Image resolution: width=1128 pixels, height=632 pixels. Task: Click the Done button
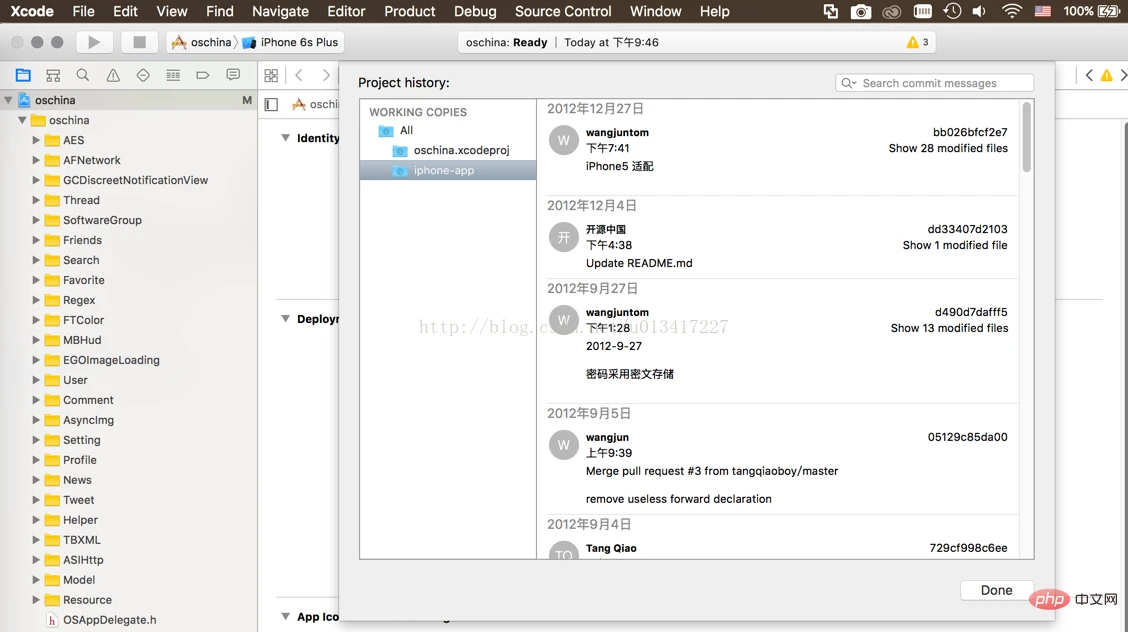[996, 590]
